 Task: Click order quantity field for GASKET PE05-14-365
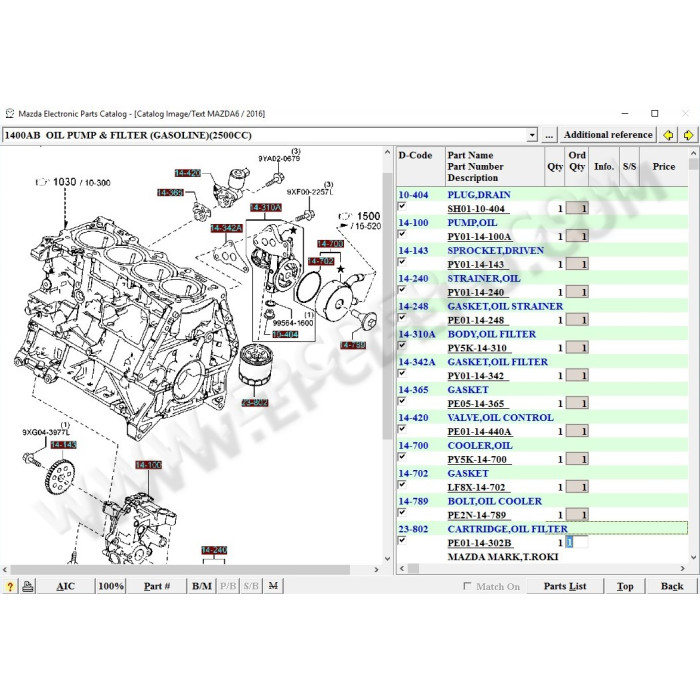577,403
